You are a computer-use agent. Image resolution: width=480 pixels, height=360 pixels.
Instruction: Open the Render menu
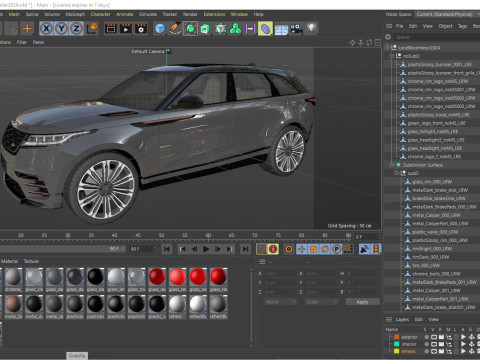(190, 14)
